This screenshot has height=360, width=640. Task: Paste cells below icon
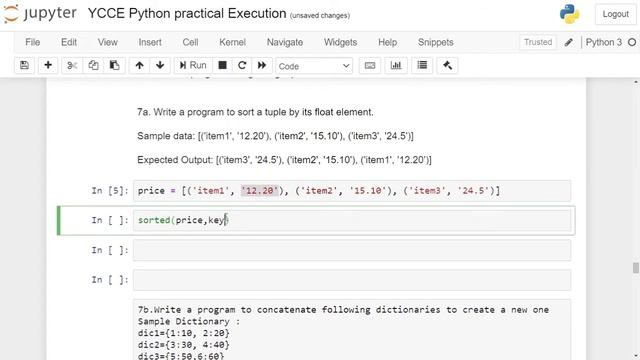tap(115, 65)
